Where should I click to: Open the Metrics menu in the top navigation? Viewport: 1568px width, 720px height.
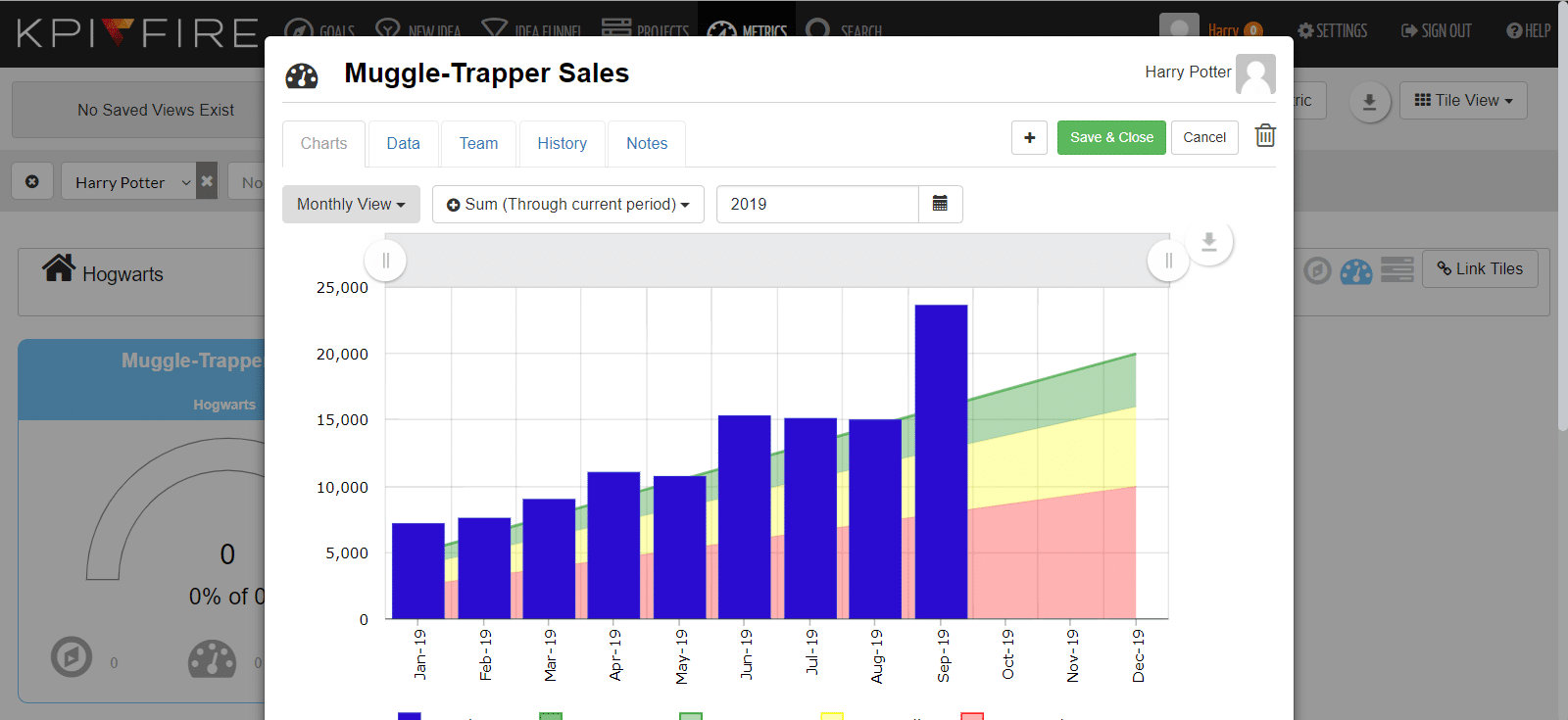click(x=747, y=30)
